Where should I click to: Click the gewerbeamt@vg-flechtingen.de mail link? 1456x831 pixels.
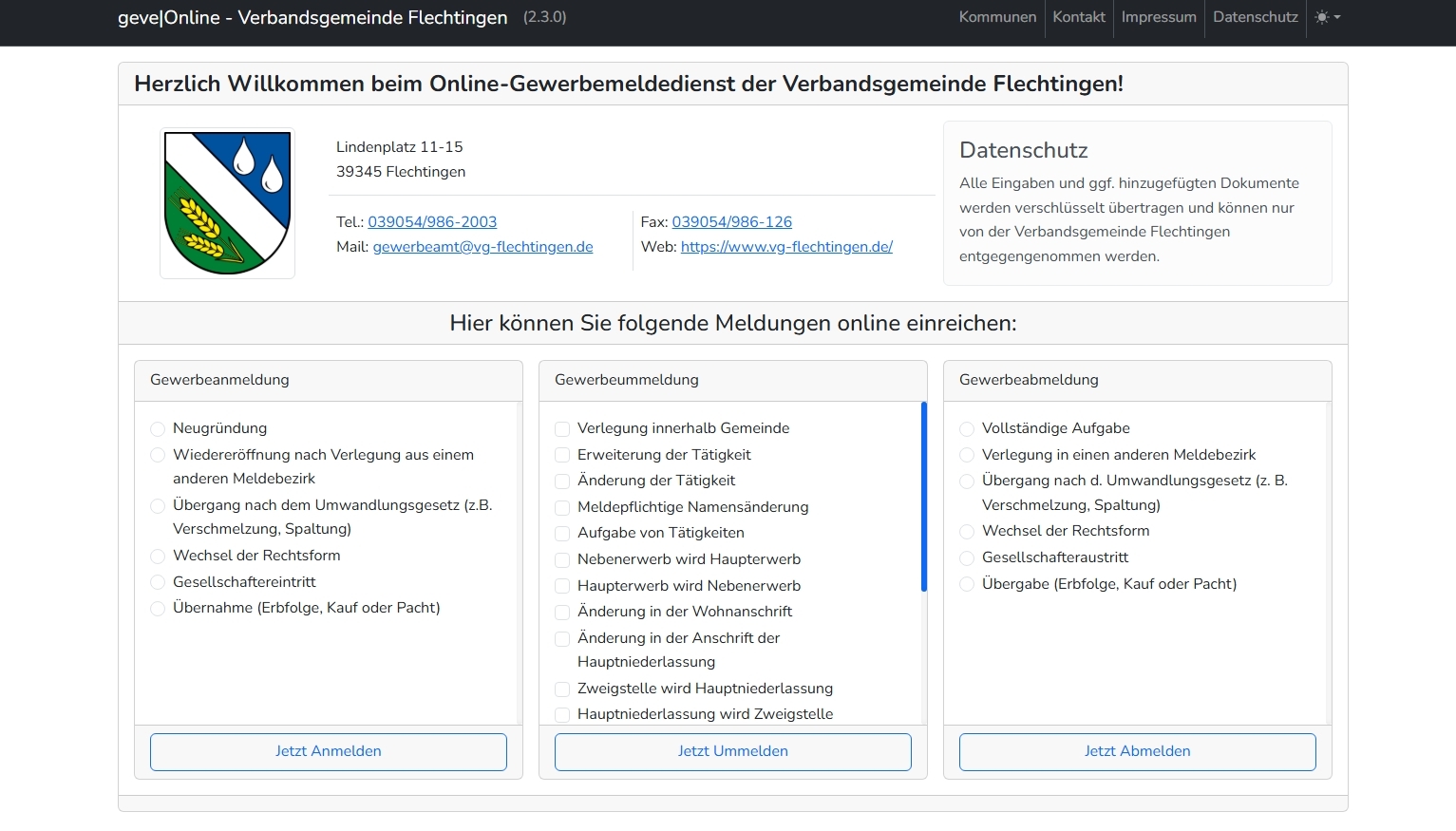[482, 247]
